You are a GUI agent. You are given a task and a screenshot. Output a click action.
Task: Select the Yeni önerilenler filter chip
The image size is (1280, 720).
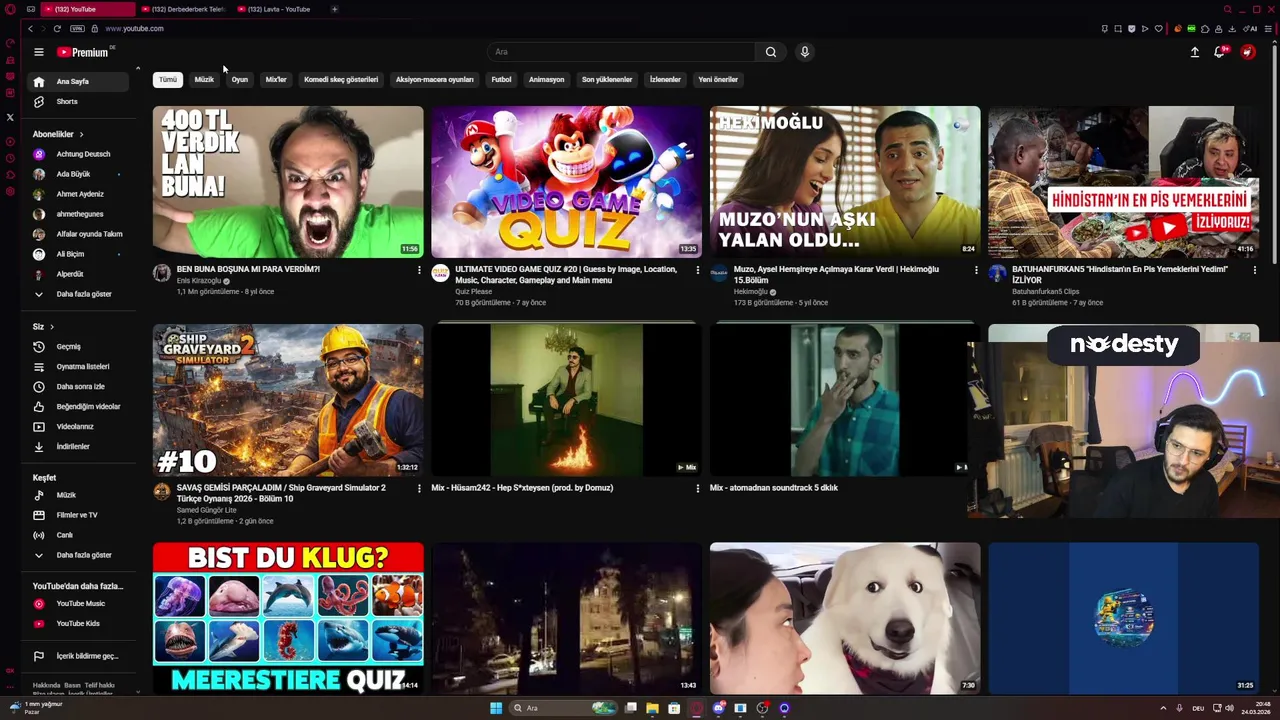click(718, 79)
